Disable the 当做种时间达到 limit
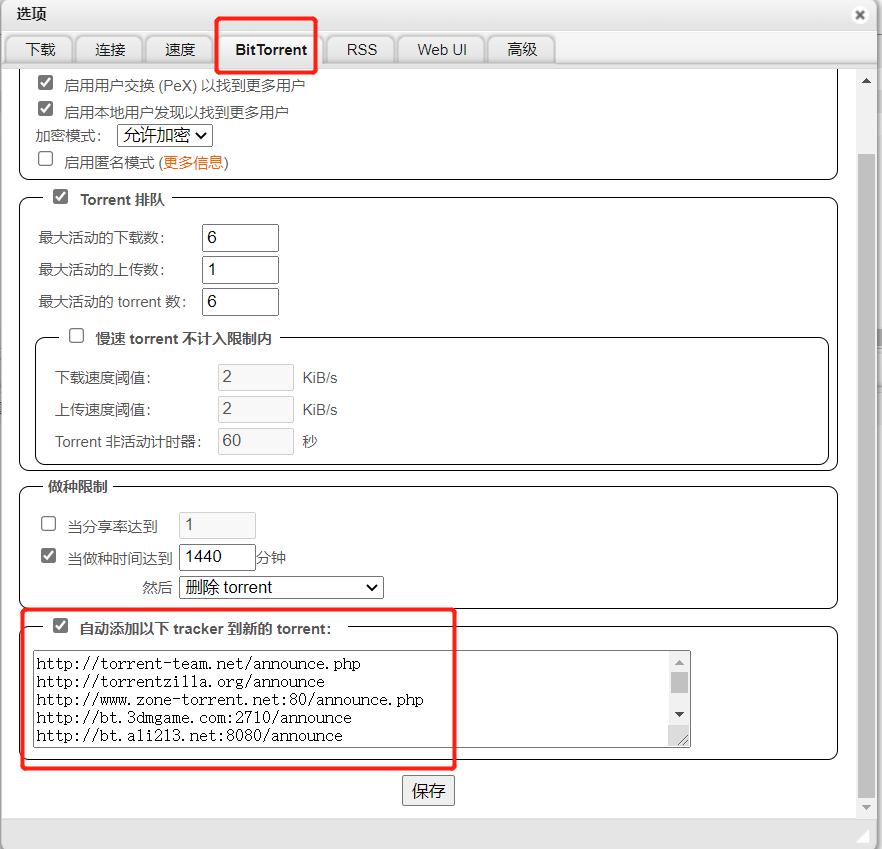This screenshot has height=849, width=882. pos(48,555)
